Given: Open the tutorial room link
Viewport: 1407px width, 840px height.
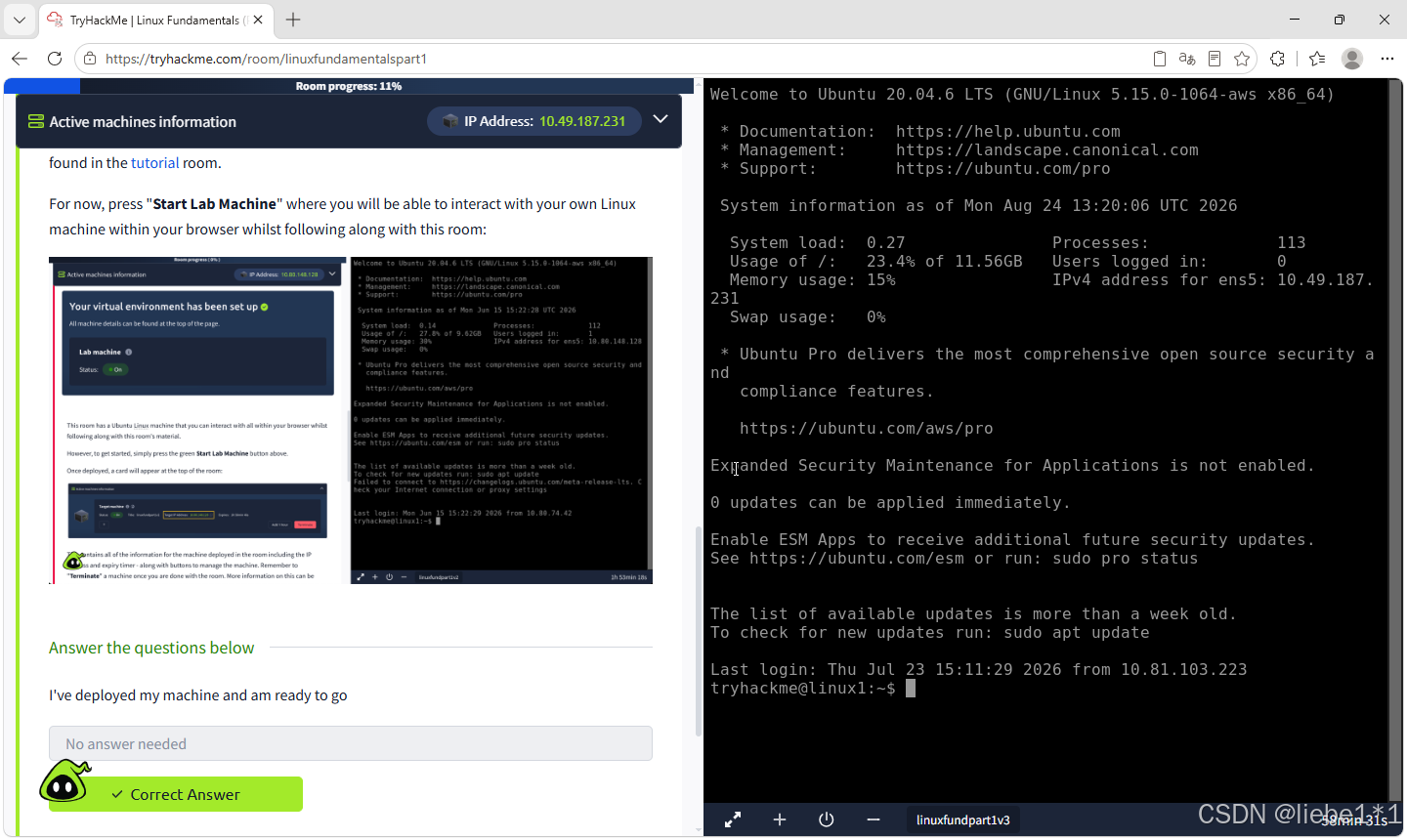Looking at the screenshot, I should [x=155, y=163].
